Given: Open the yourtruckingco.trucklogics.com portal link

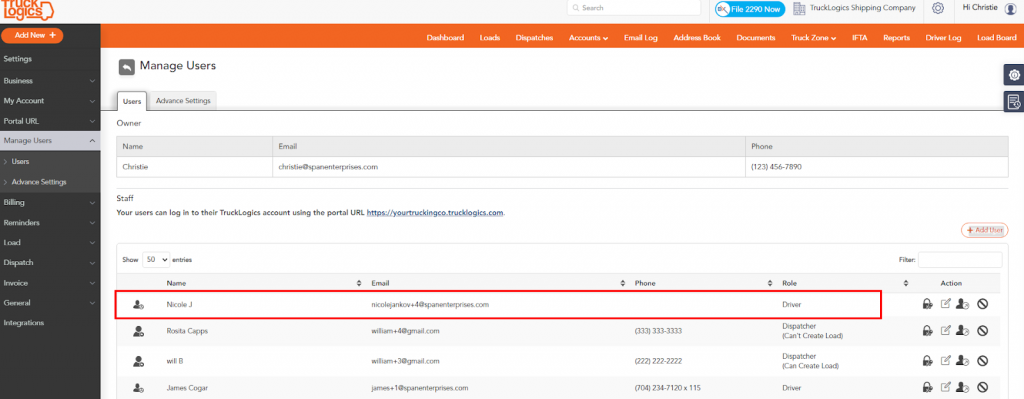Looking at the screenshot, I should tap(435, 213).
